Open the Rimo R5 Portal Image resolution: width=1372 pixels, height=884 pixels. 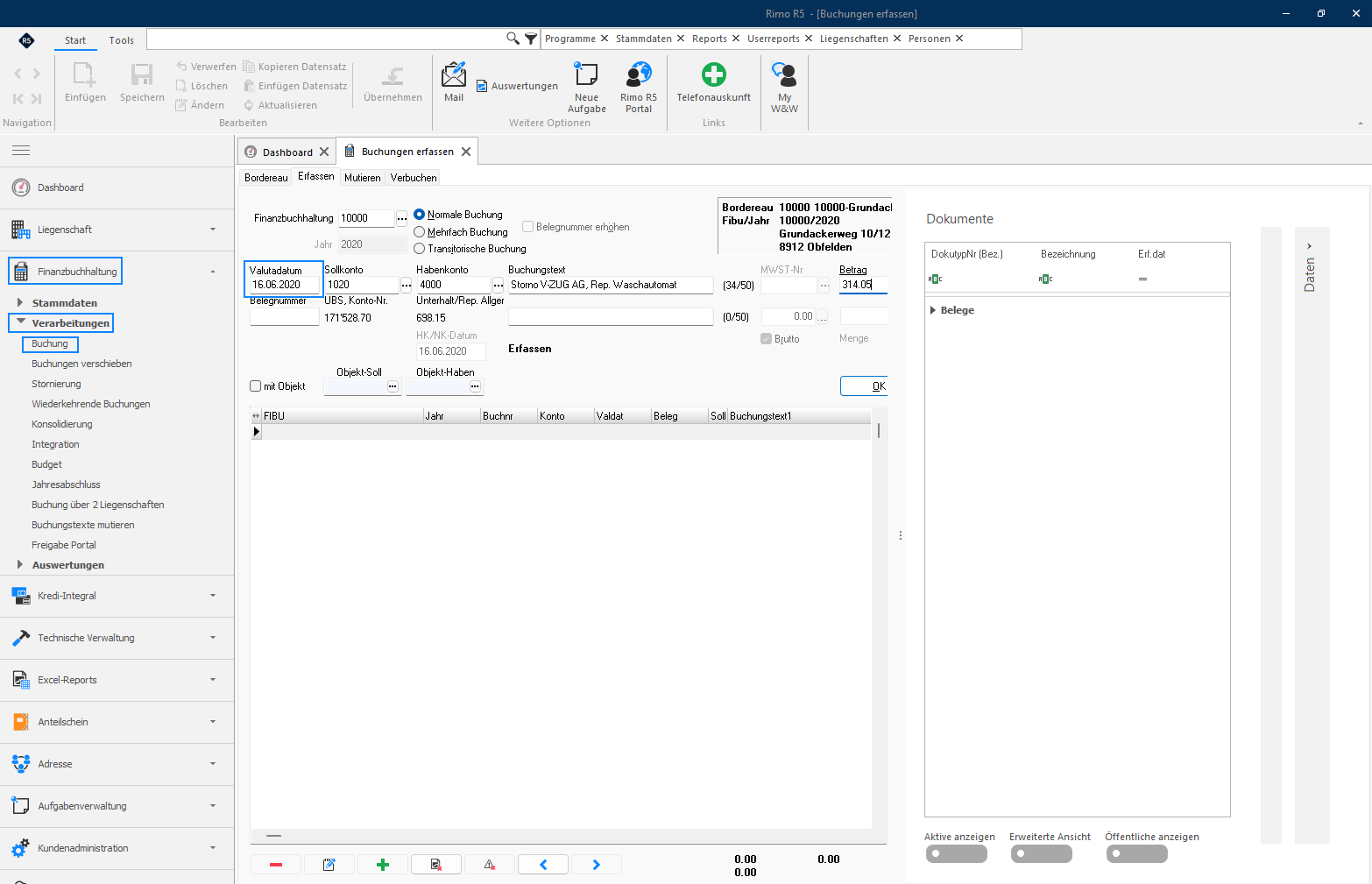[x=639, y=88]
